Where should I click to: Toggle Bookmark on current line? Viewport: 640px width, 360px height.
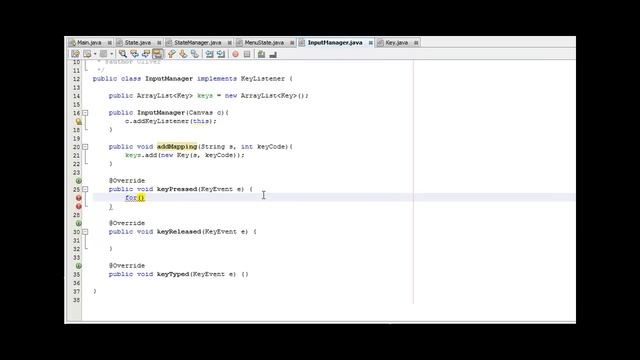[x=195, y=54]
